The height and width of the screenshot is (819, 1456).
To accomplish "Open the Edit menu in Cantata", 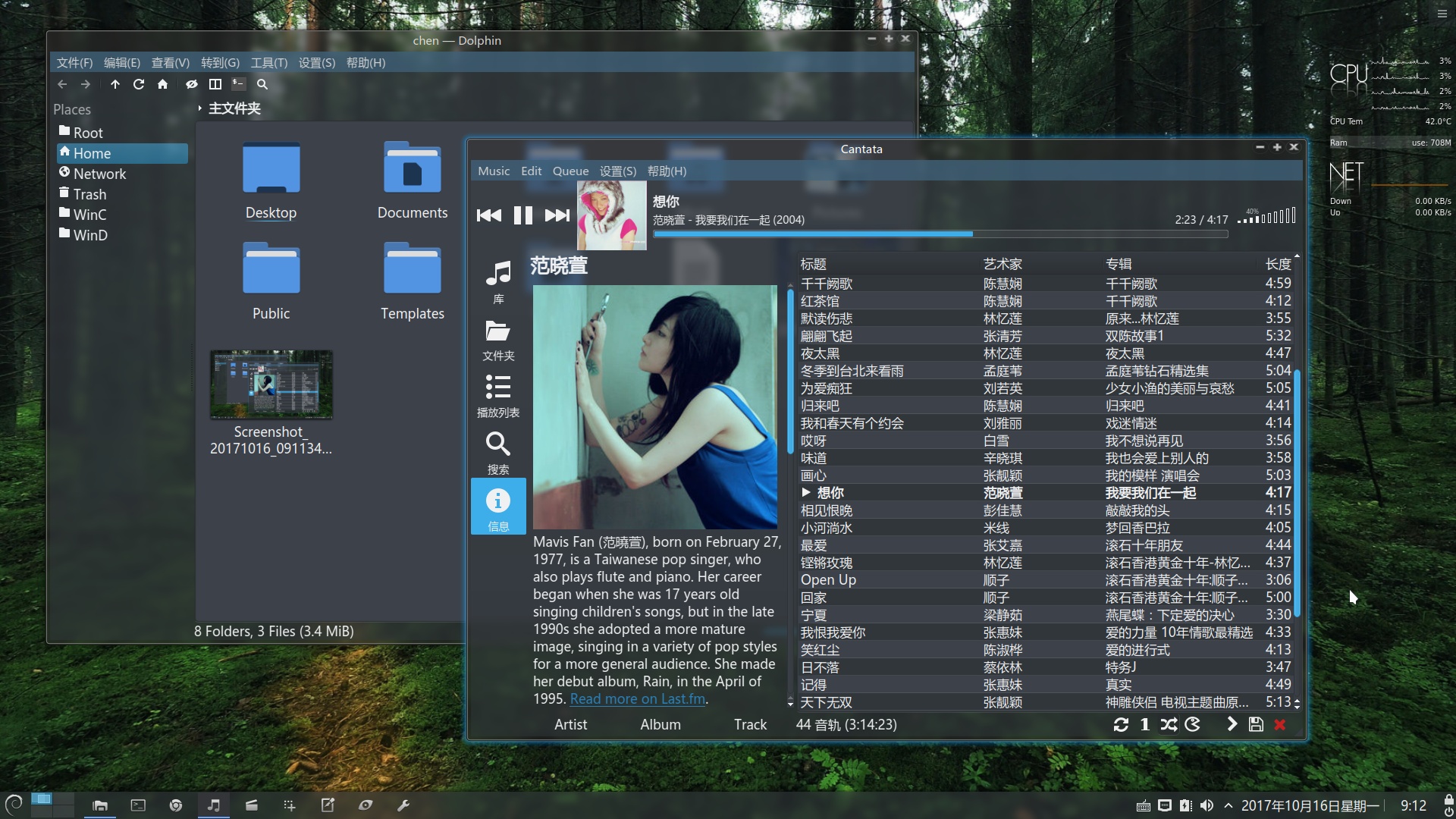I will [x=531, y=171].
